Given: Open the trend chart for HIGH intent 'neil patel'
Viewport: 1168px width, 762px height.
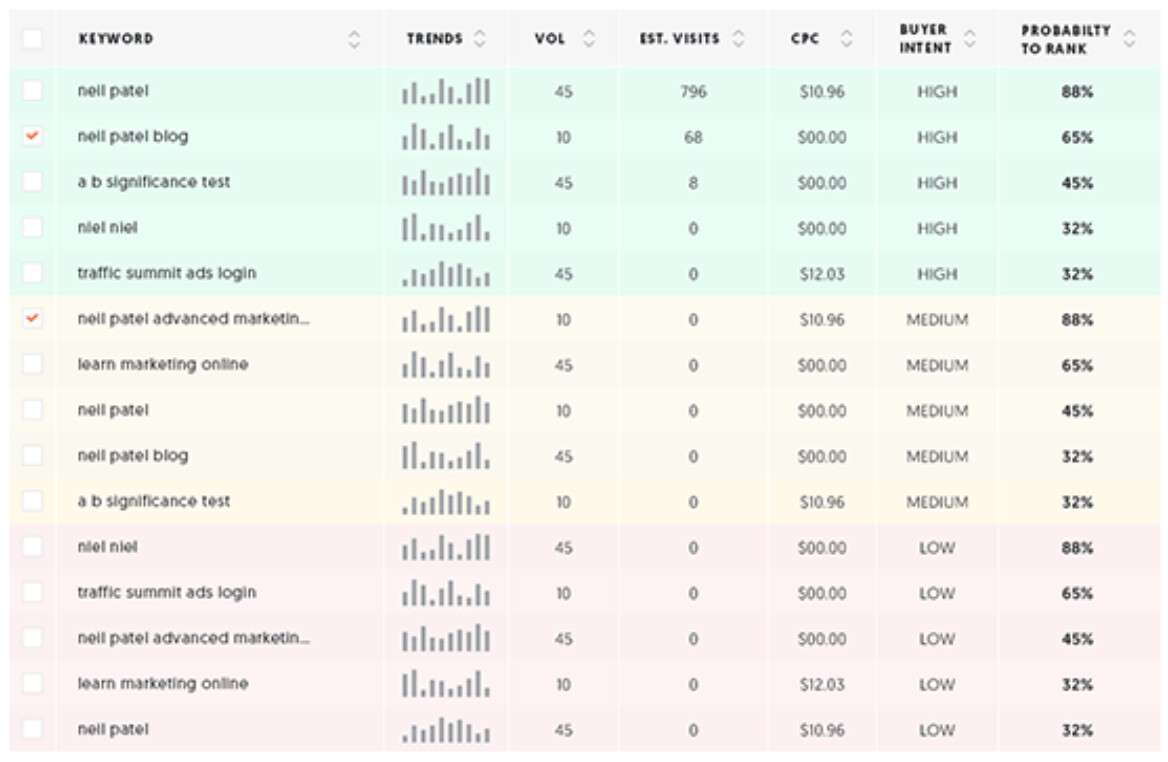Looking at the screenshot, I should coord(446,91).
